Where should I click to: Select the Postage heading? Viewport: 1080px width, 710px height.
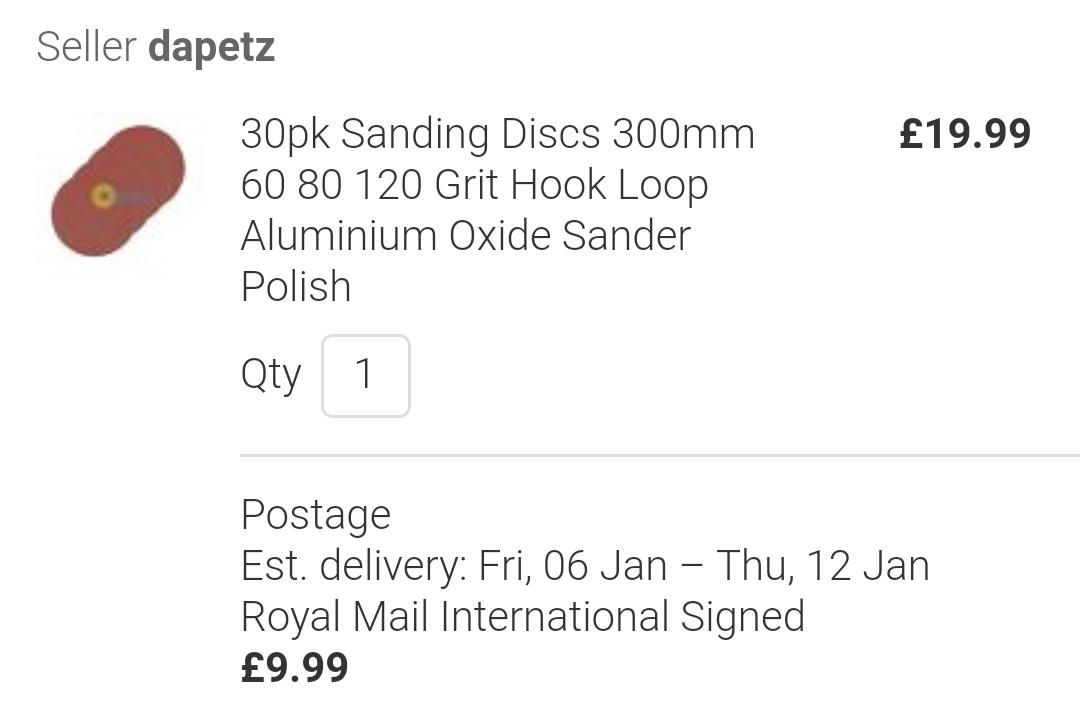tap(316, 514)
